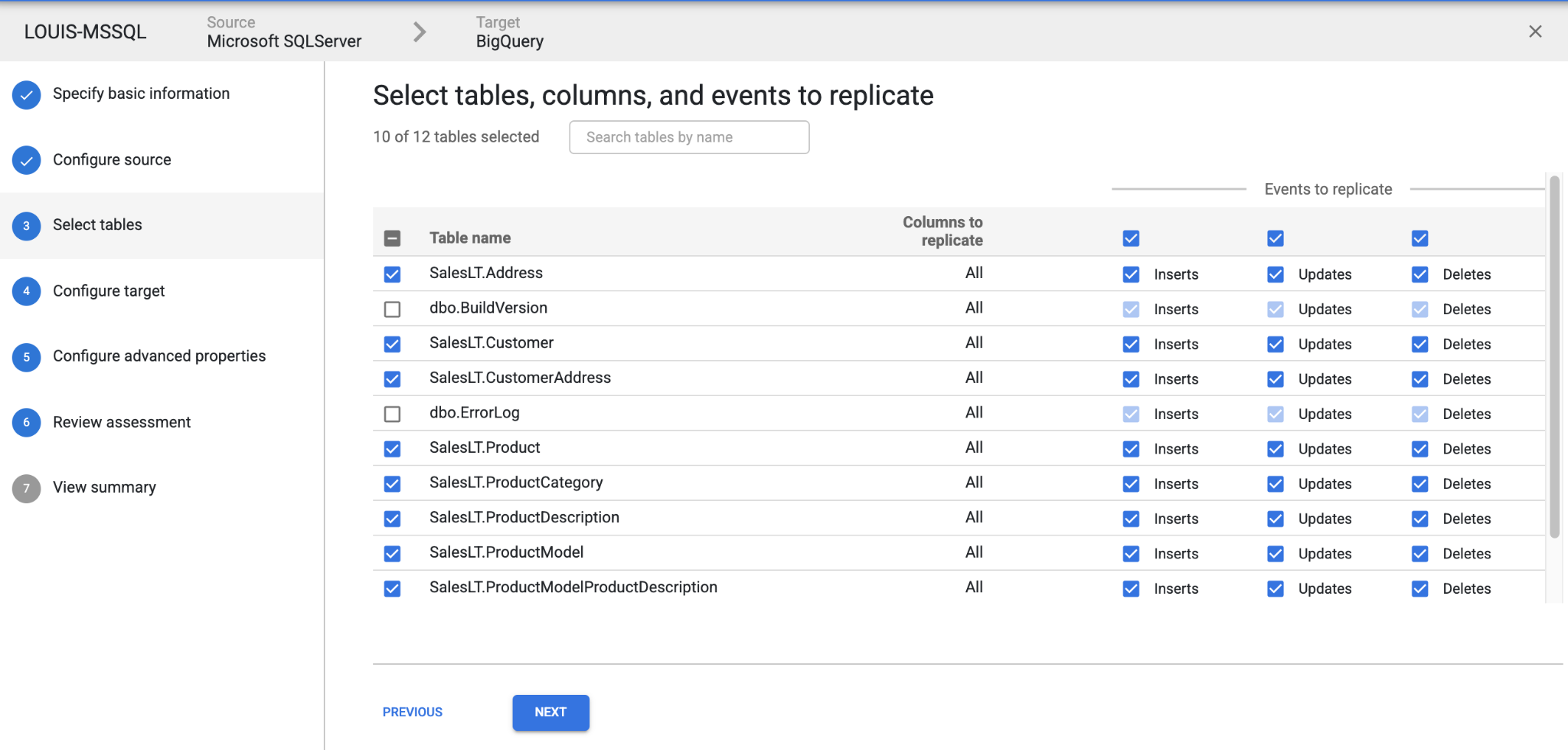Click the NEXT button

[x=550, y=712]
